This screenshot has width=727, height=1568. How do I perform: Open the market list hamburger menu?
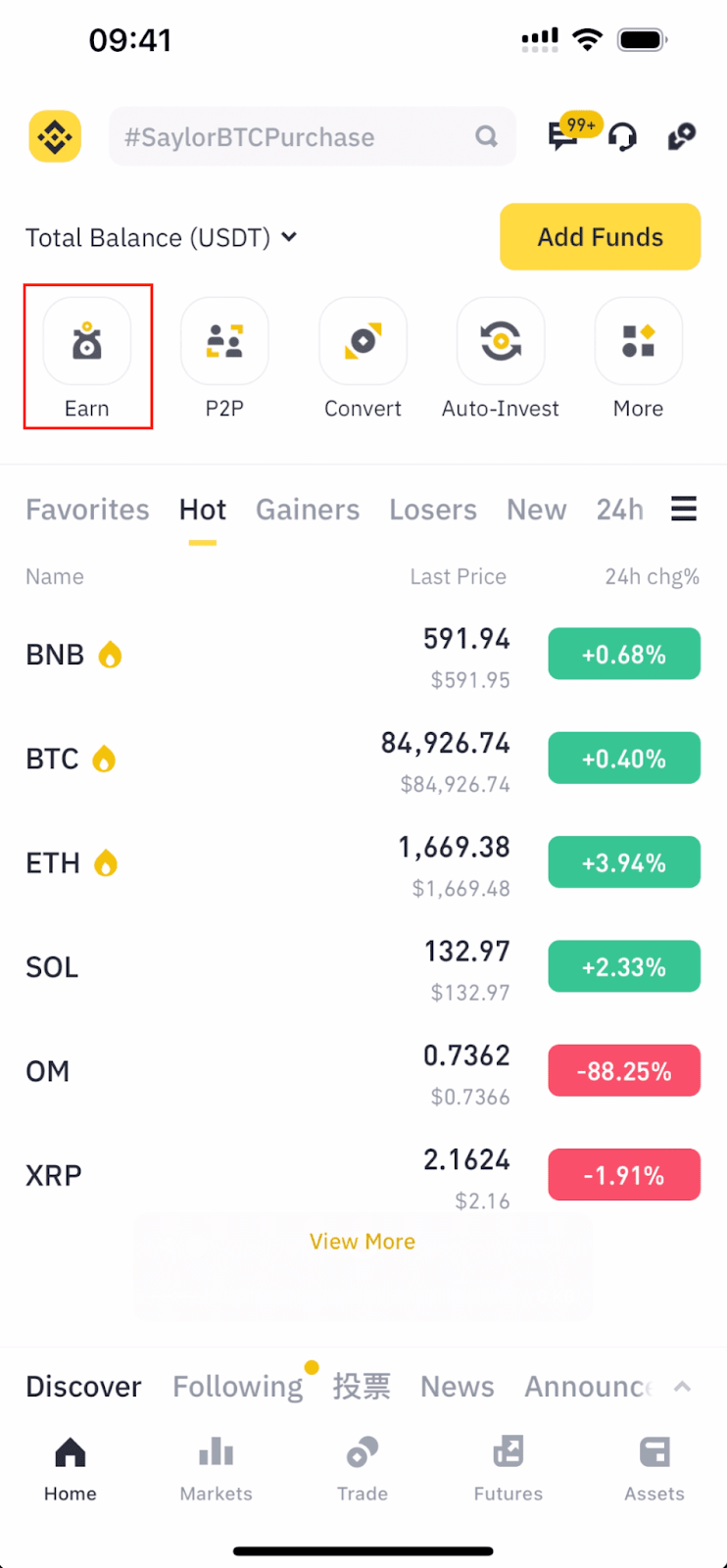(684, 509)
